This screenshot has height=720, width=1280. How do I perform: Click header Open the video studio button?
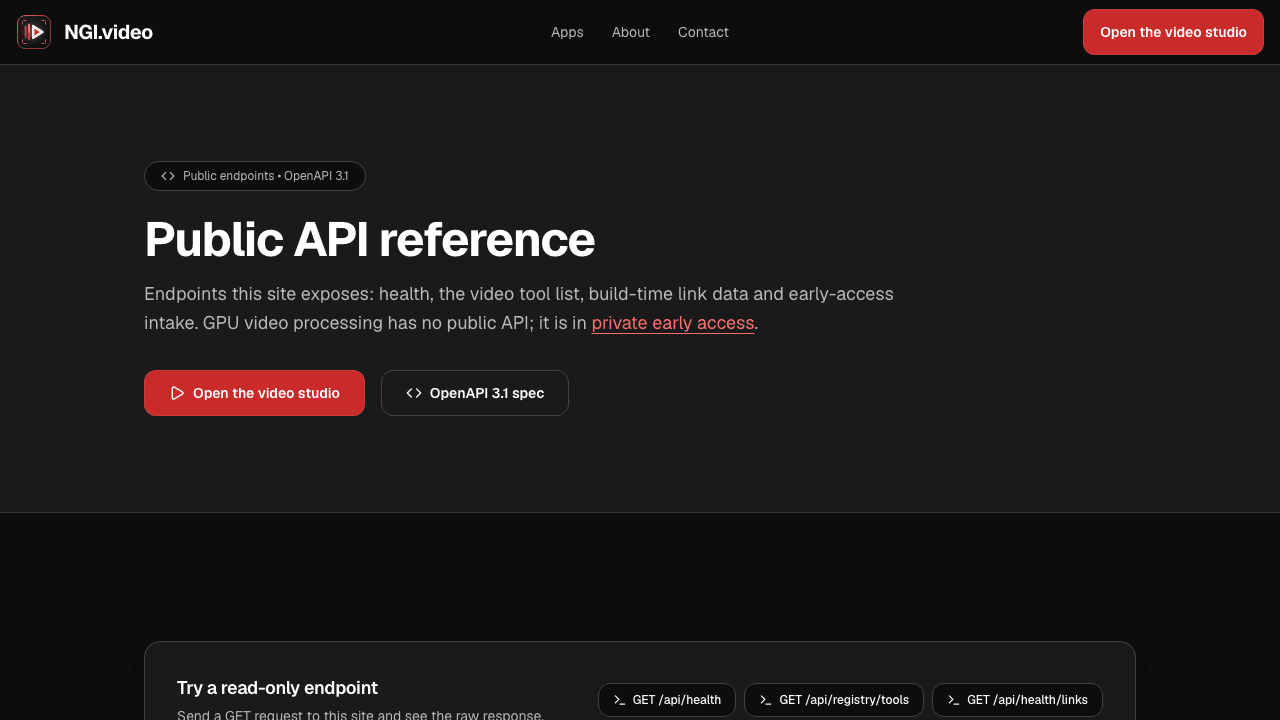(1173, 32)
